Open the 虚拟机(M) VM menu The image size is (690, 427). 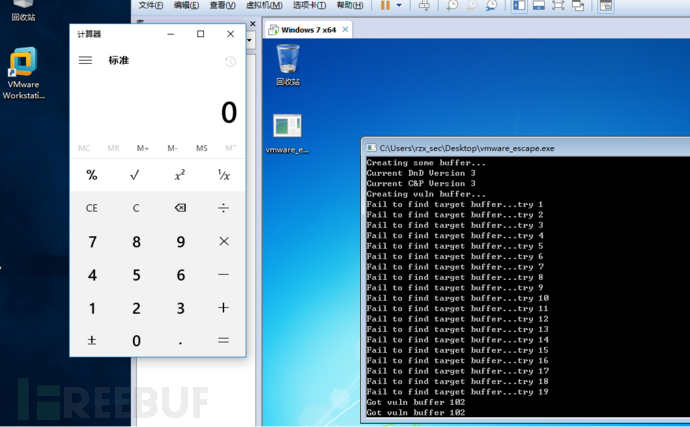tap(264, 5)
